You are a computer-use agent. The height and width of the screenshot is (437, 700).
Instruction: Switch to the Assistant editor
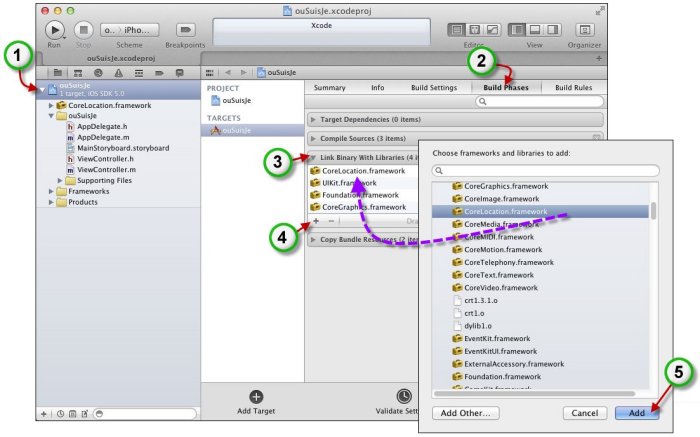click(474, 30)
